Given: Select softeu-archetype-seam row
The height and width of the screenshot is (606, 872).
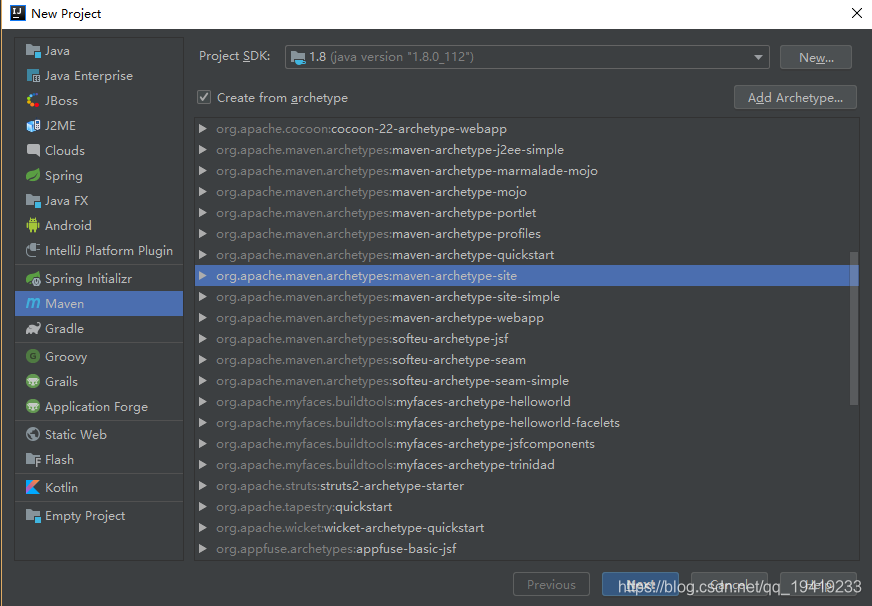Looking at the screenshot, I should tap(526, 360).
